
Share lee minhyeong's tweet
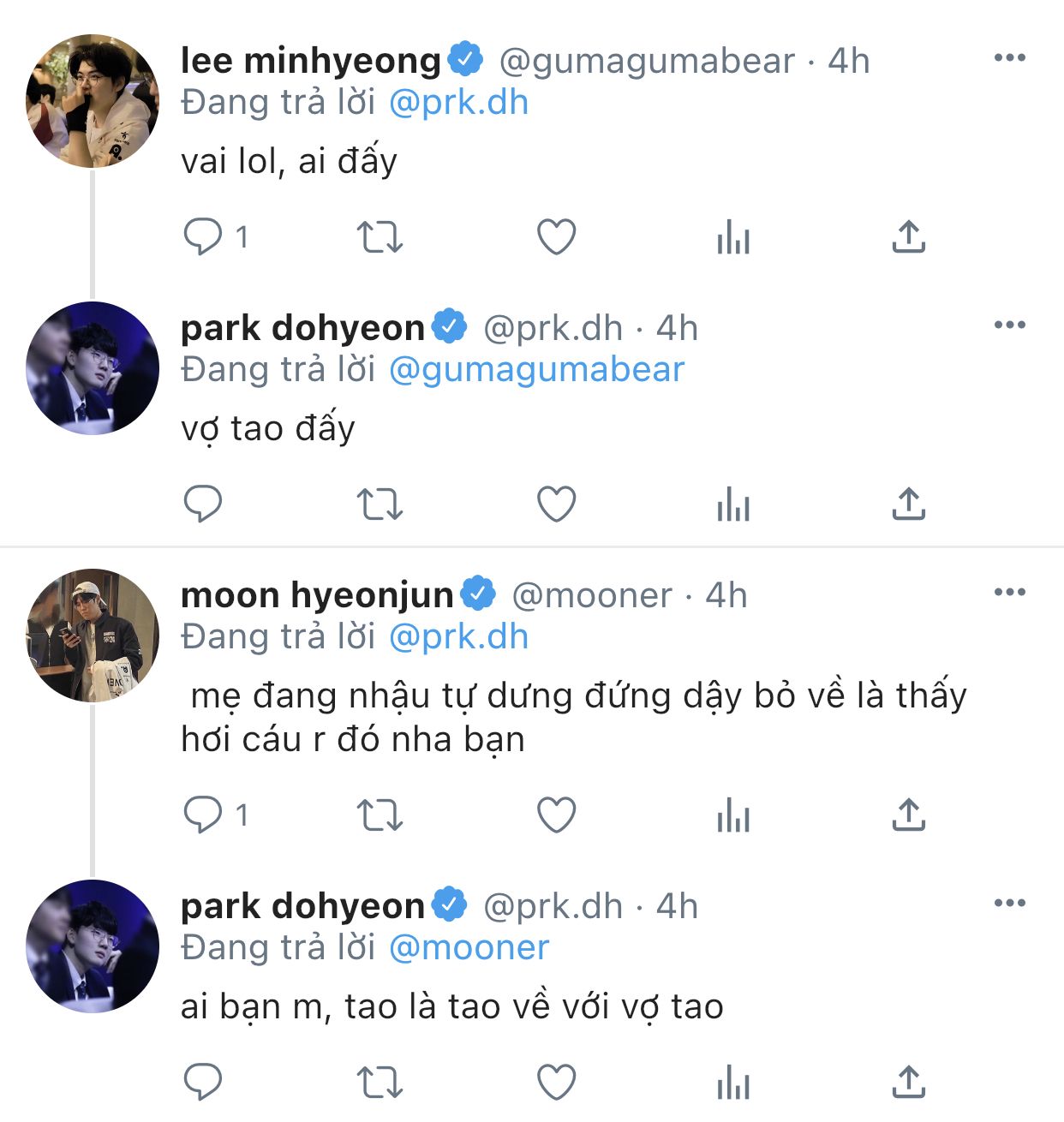pyautogui.click(x=909, y=237)
